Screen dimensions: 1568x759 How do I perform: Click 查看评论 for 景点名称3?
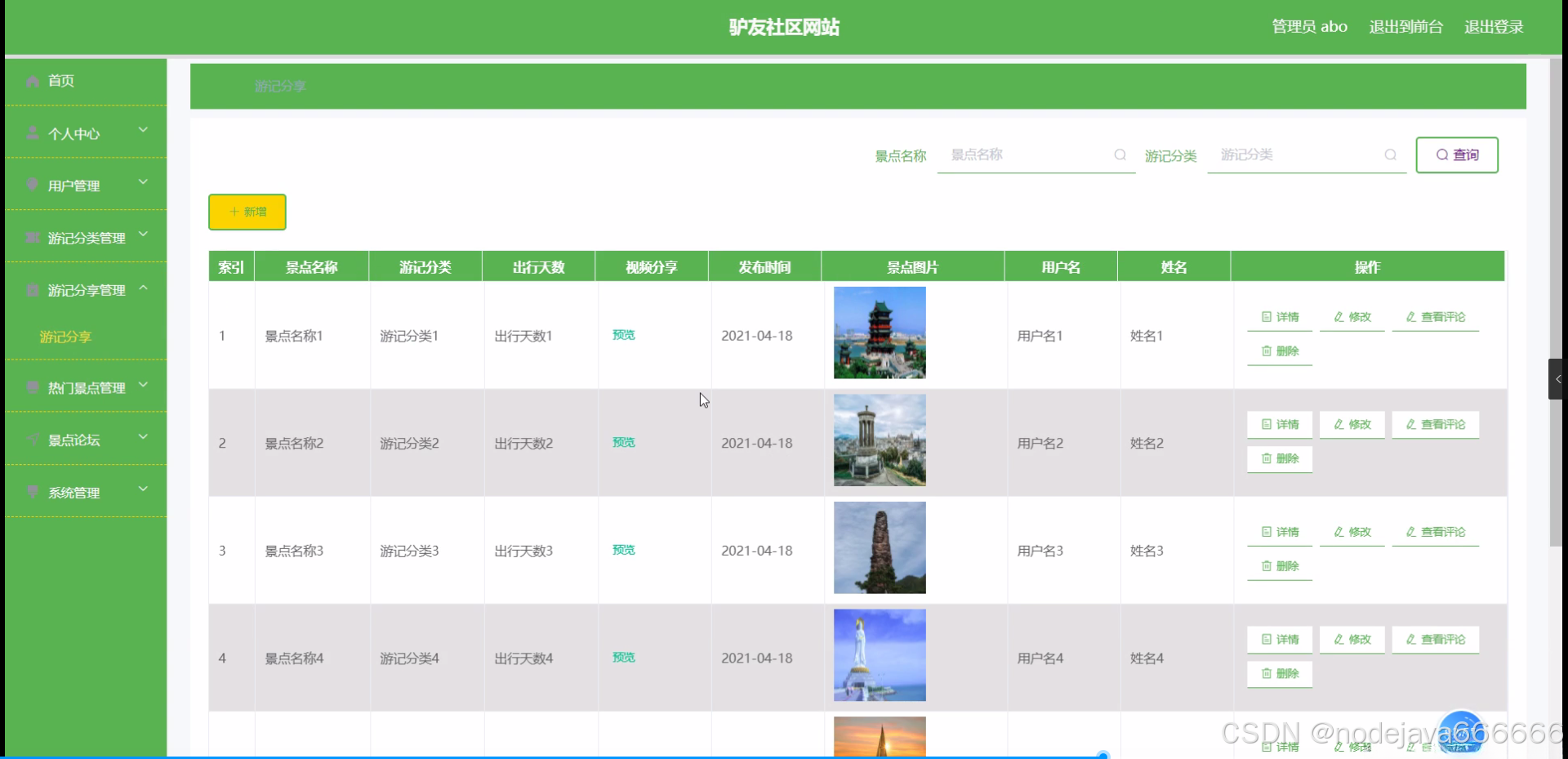[1436, 532]
